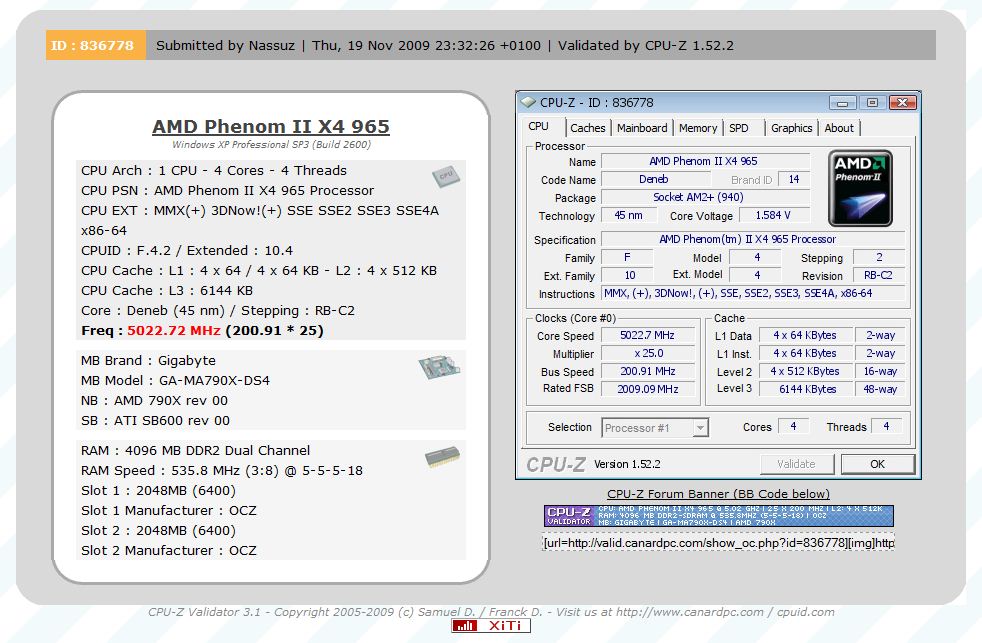982x643 pixels.
Task: Click the CPU-Z Forum Banner link
Action: pos(718,494)
